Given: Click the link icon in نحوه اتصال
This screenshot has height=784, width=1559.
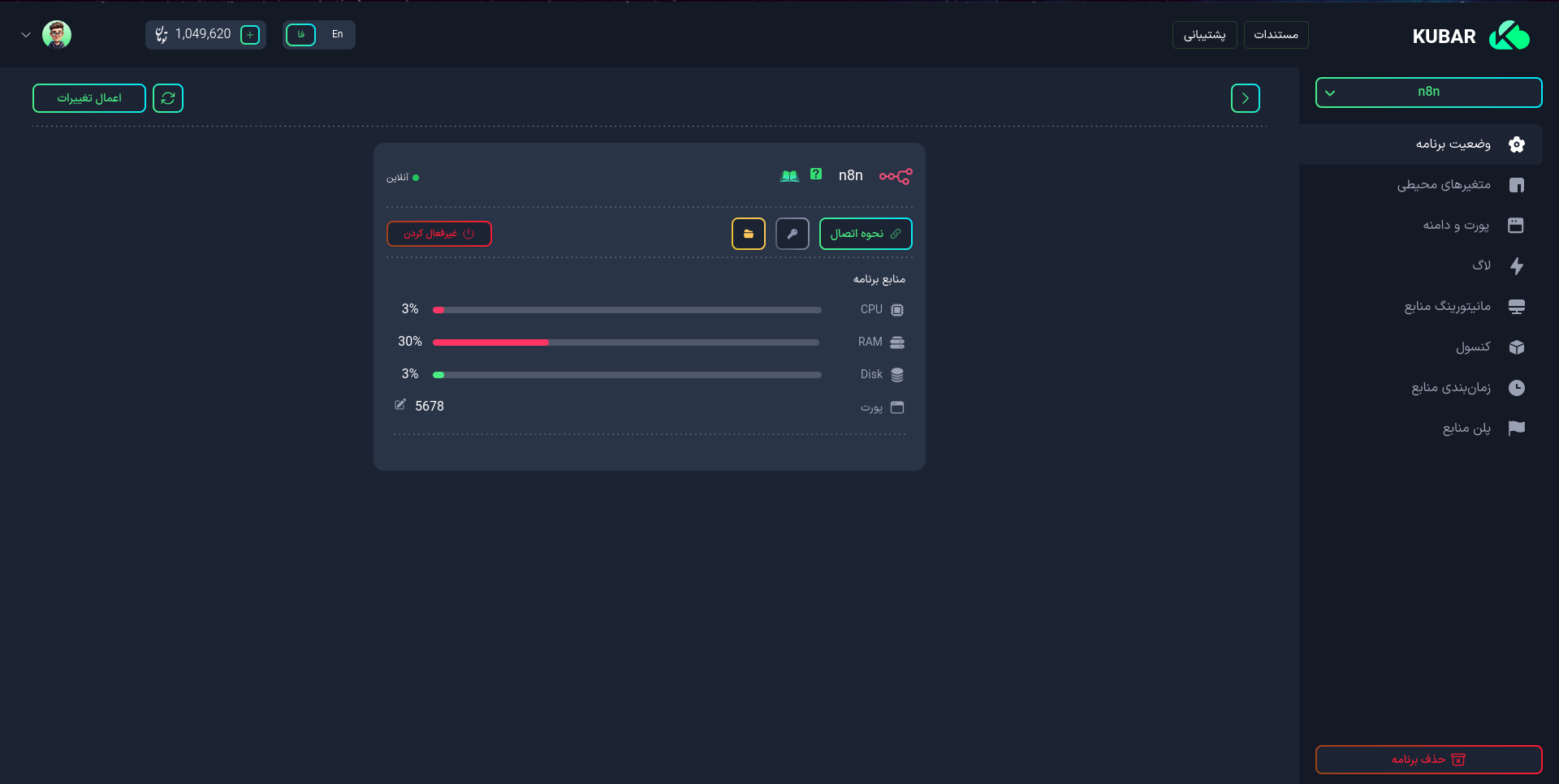Looking at the screenshot, I should coord(896,234).
